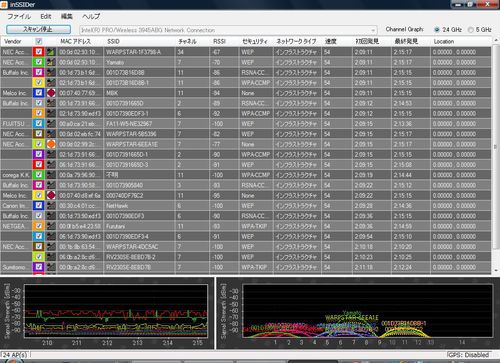Screen dimensions: 500x363
Task: Uncheck the checkbox for FA11-W5-NE32967
Action: point(39,124)
